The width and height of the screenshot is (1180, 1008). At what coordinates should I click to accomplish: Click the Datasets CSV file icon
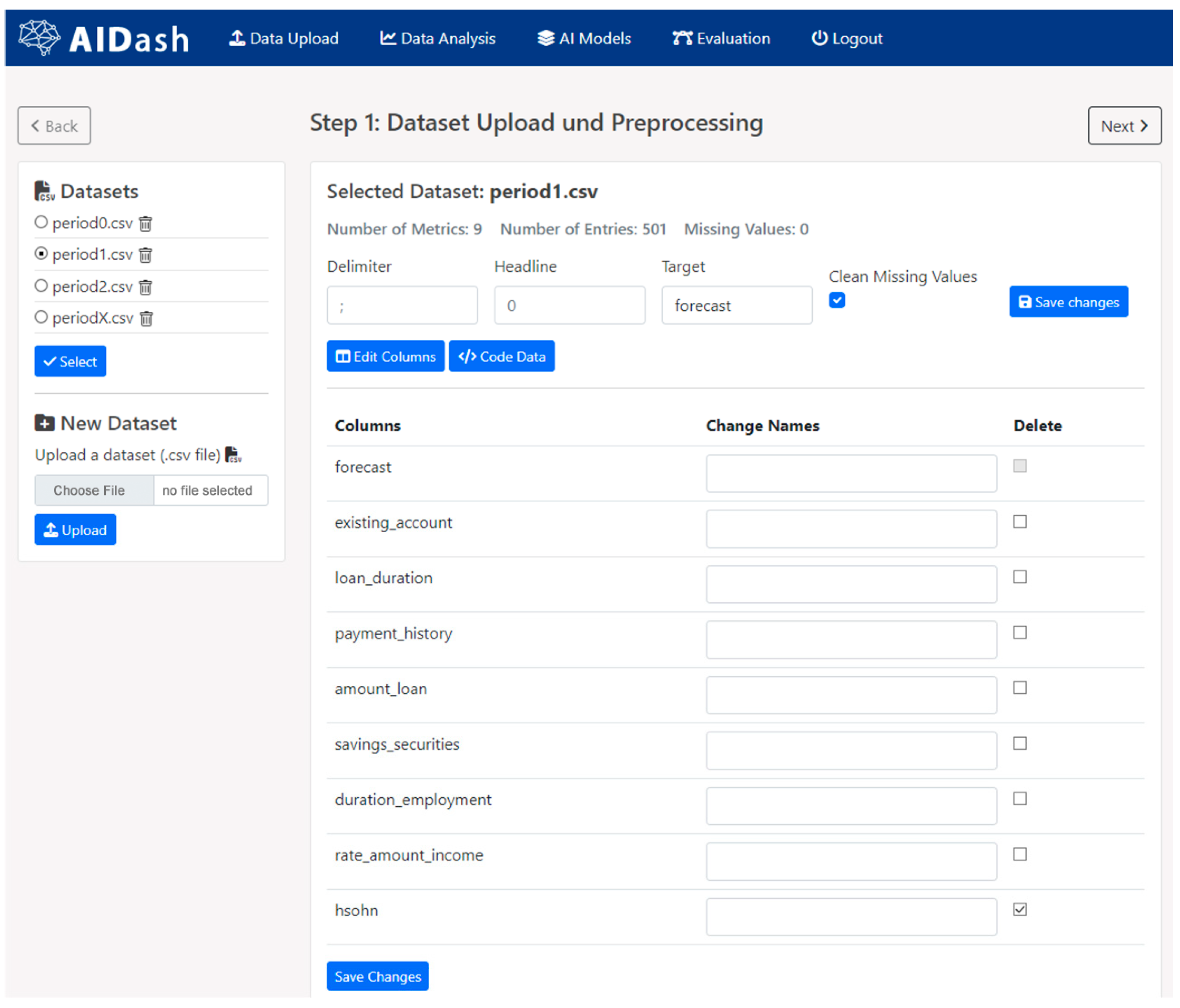pyautogui.click(x=44, y=192)
